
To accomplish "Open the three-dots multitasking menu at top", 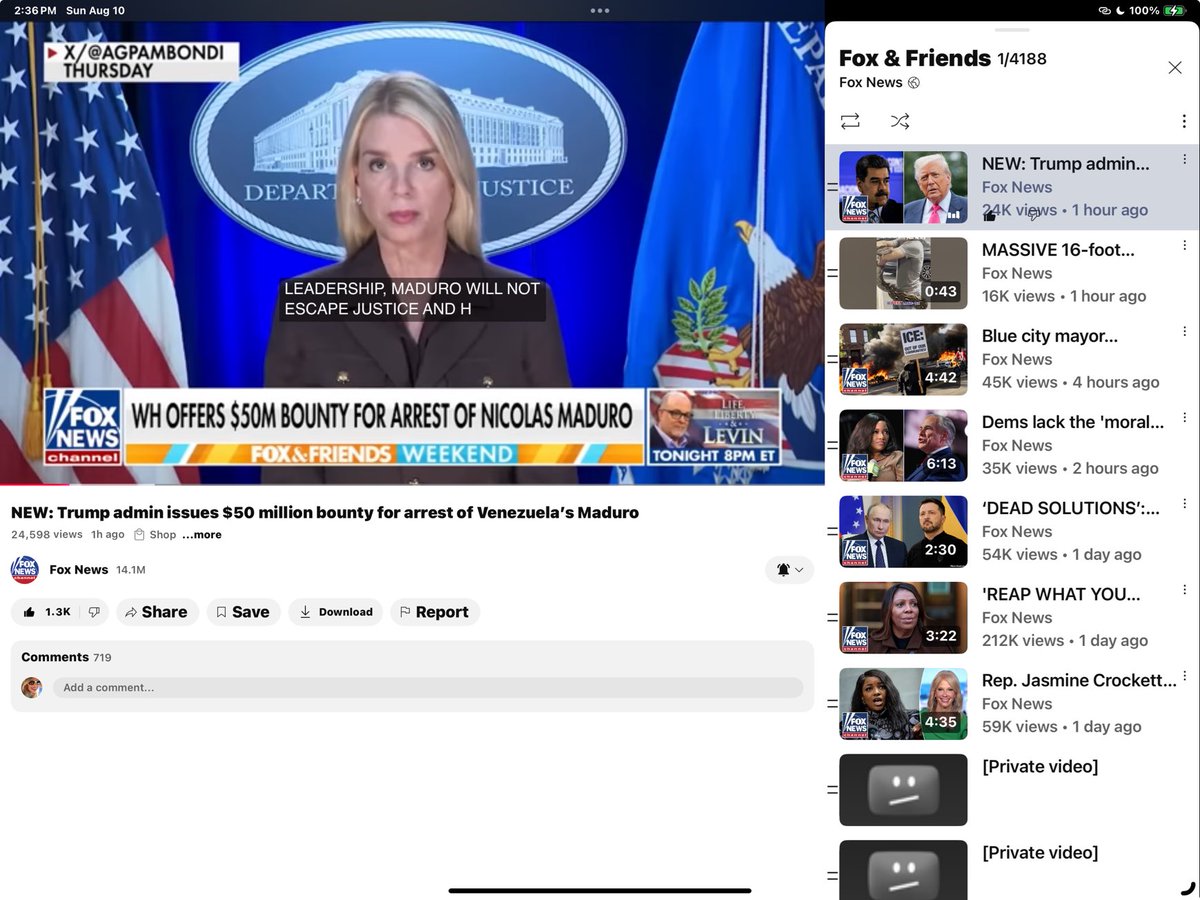I will 600,10.
